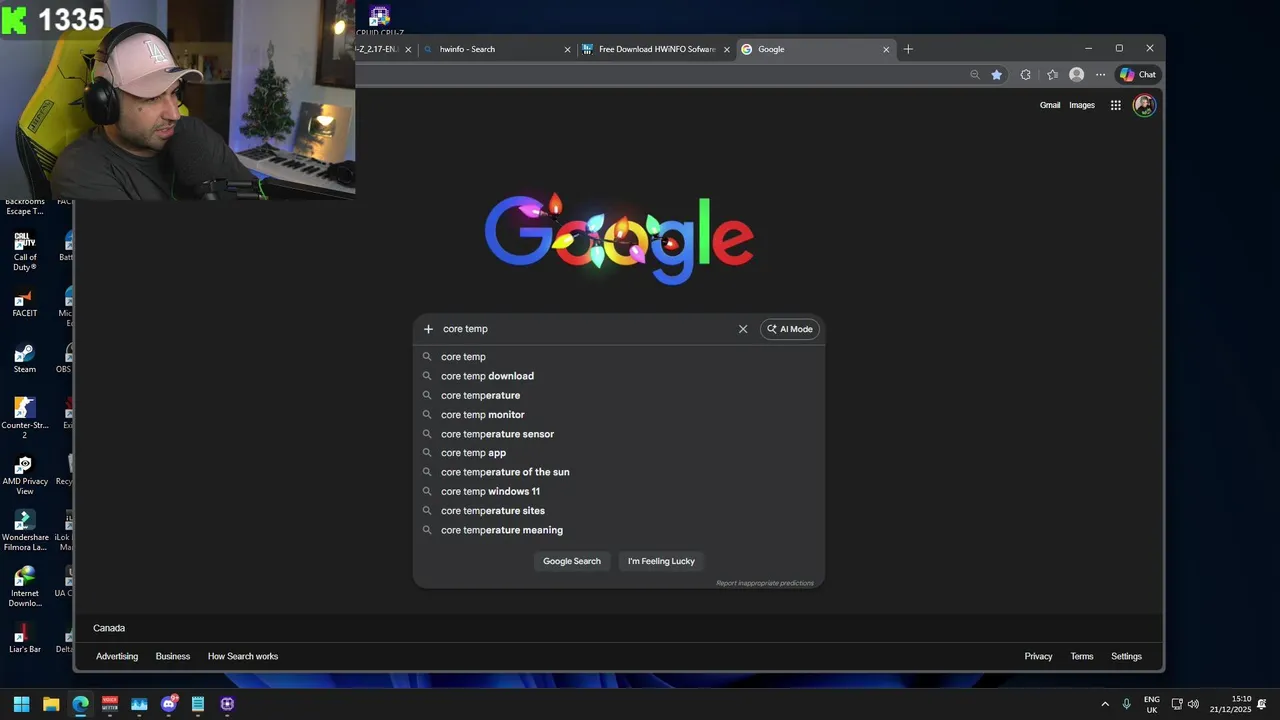The image size is (1280, 720).
Task: Show hidden system tray icons
Action: (x=1105, y=704)
